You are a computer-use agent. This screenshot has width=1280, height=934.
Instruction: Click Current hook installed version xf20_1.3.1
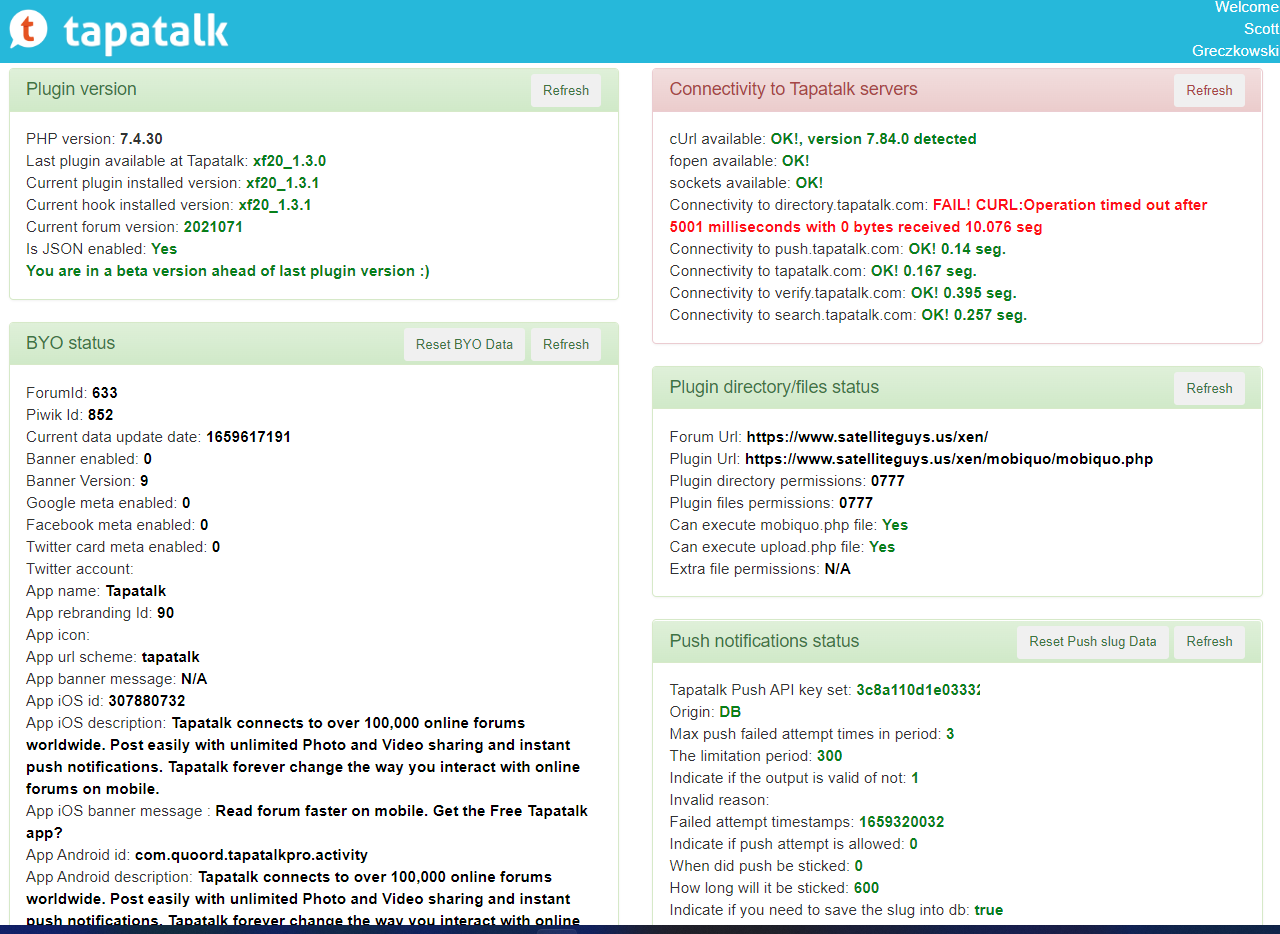275,205
